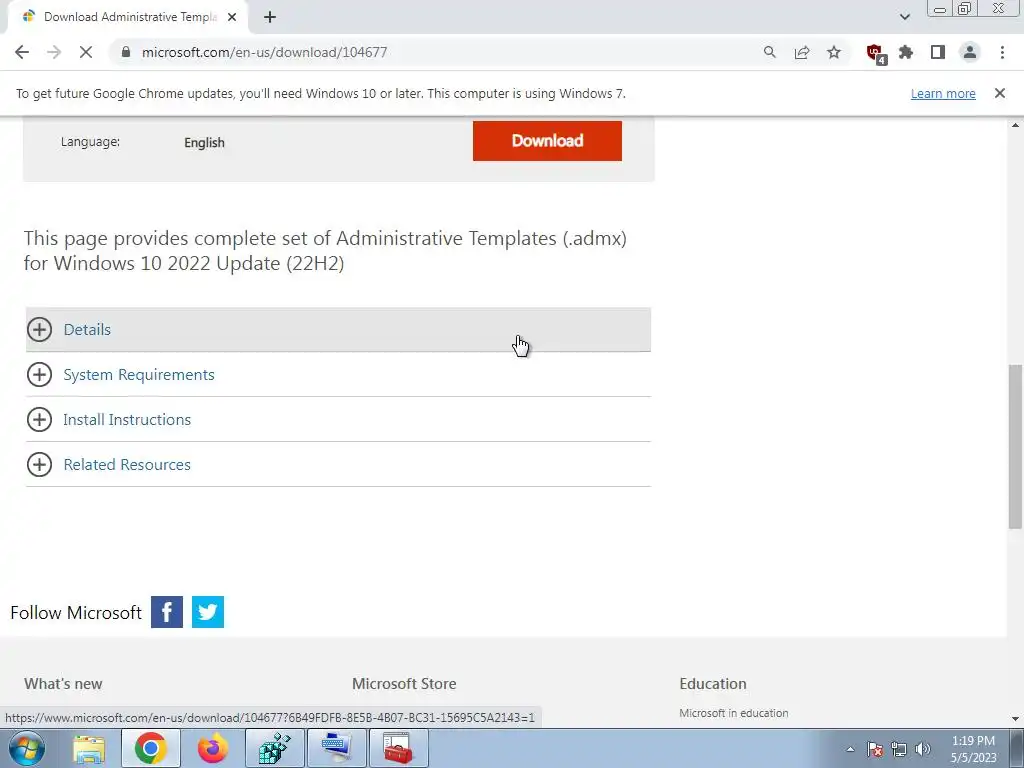This screenshot has height=768, width=1024.
Task: Click the Related Resources plus icon
Action: (x=39, y=464)
